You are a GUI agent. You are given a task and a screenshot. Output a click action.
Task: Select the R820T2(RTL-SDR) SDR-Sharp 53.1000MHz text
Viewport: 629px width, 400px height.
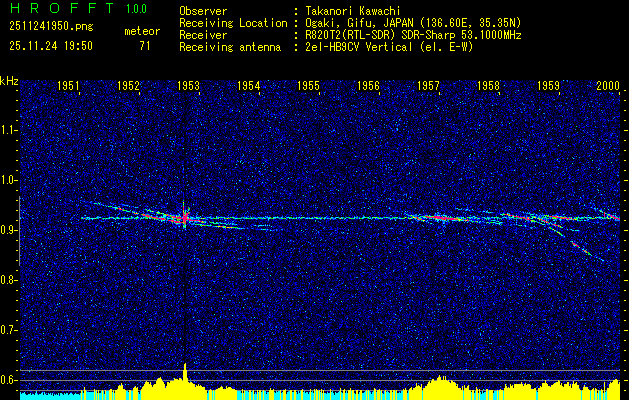pyautogui.click(x=413, y=35)
